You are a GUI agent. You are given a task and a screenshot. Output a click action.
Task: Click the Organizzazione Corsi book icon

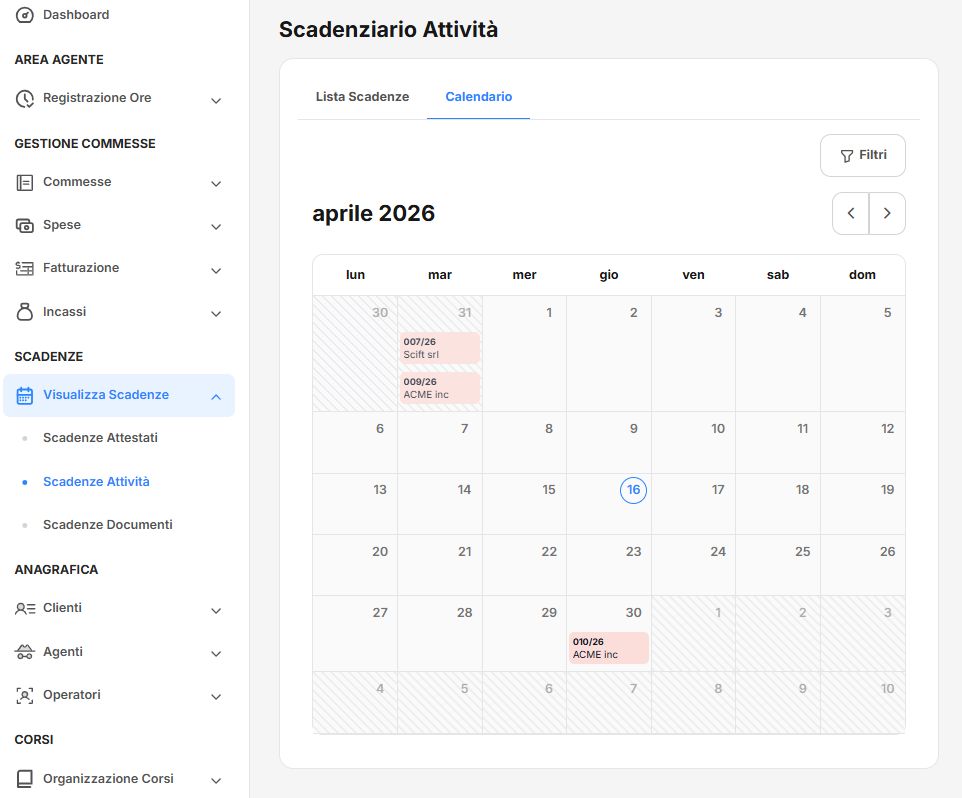click(x=25, y=779)
